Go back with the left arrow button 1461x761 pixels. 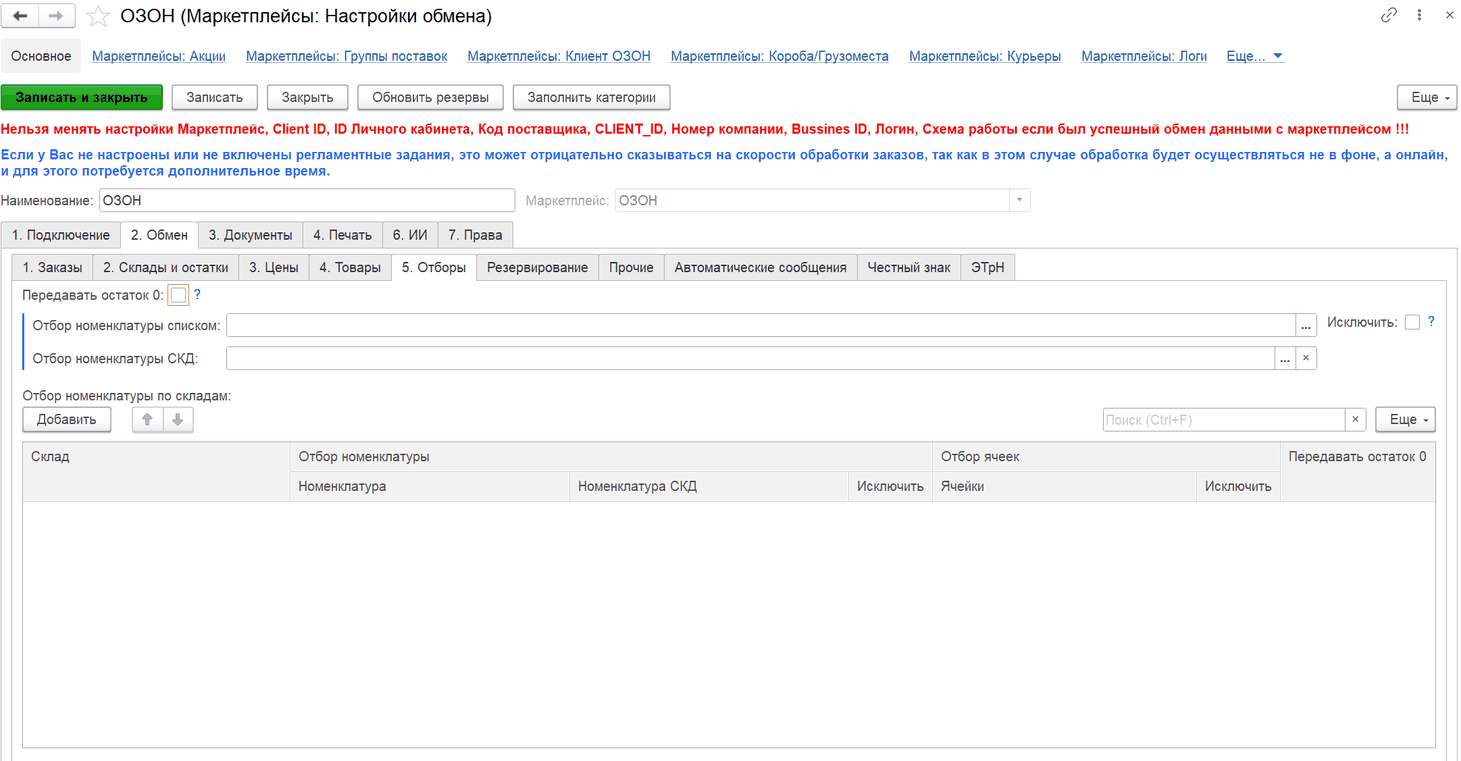(x=21, y=16)
